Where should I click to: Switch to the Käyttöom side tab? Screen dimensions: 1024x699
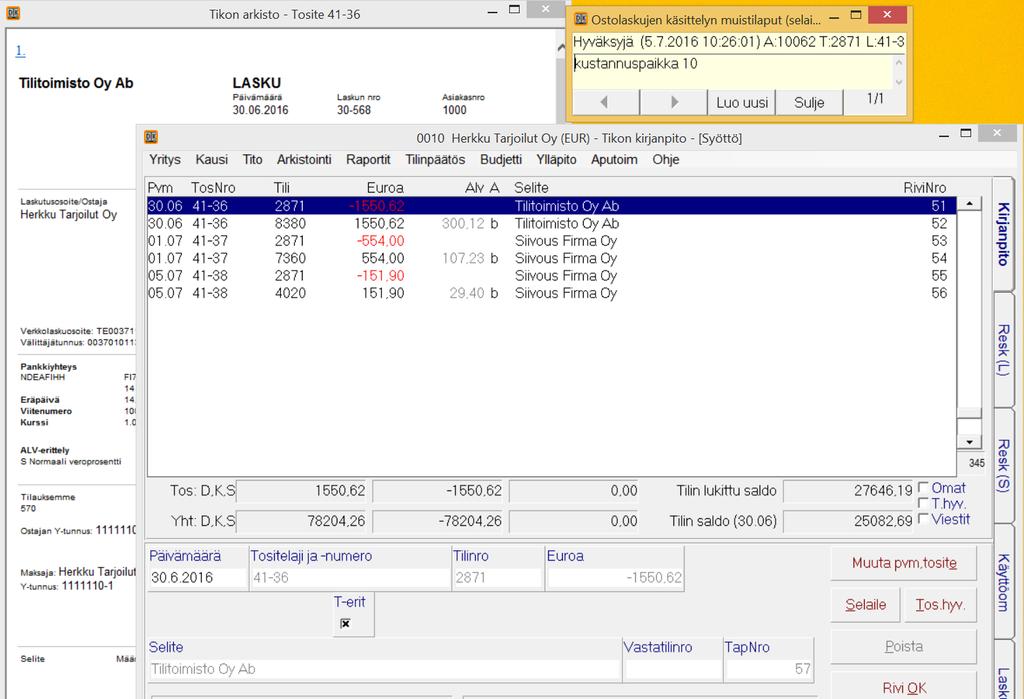pos(1003,582)
